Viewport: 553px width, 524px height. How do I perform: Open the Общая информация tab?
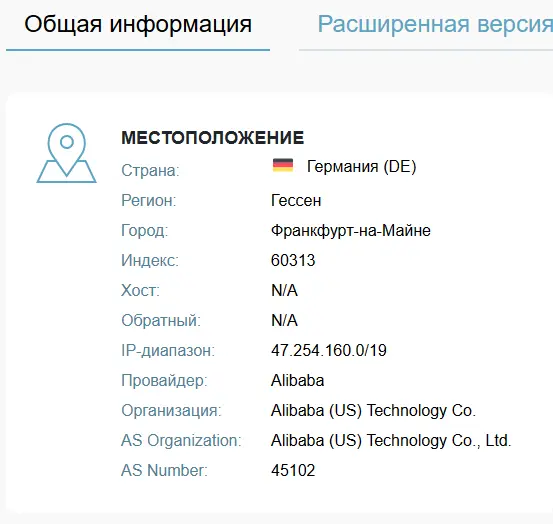138,25
